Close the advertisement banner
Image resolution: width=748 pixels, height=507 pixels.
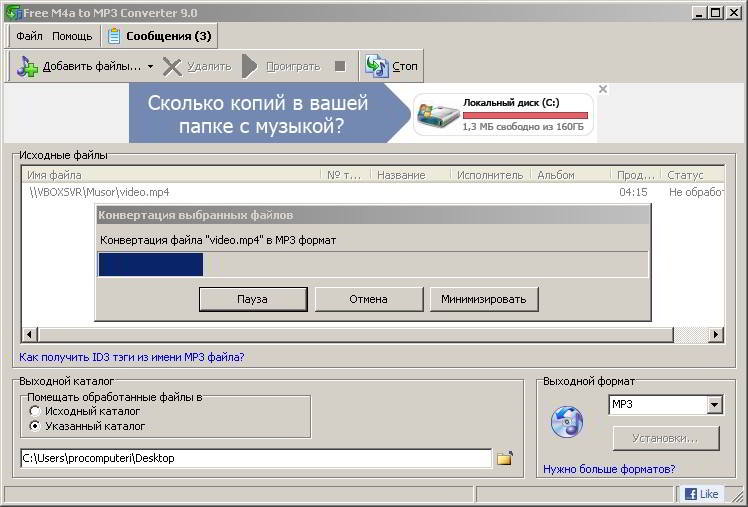pyautogui.click(x=603, y=89)
